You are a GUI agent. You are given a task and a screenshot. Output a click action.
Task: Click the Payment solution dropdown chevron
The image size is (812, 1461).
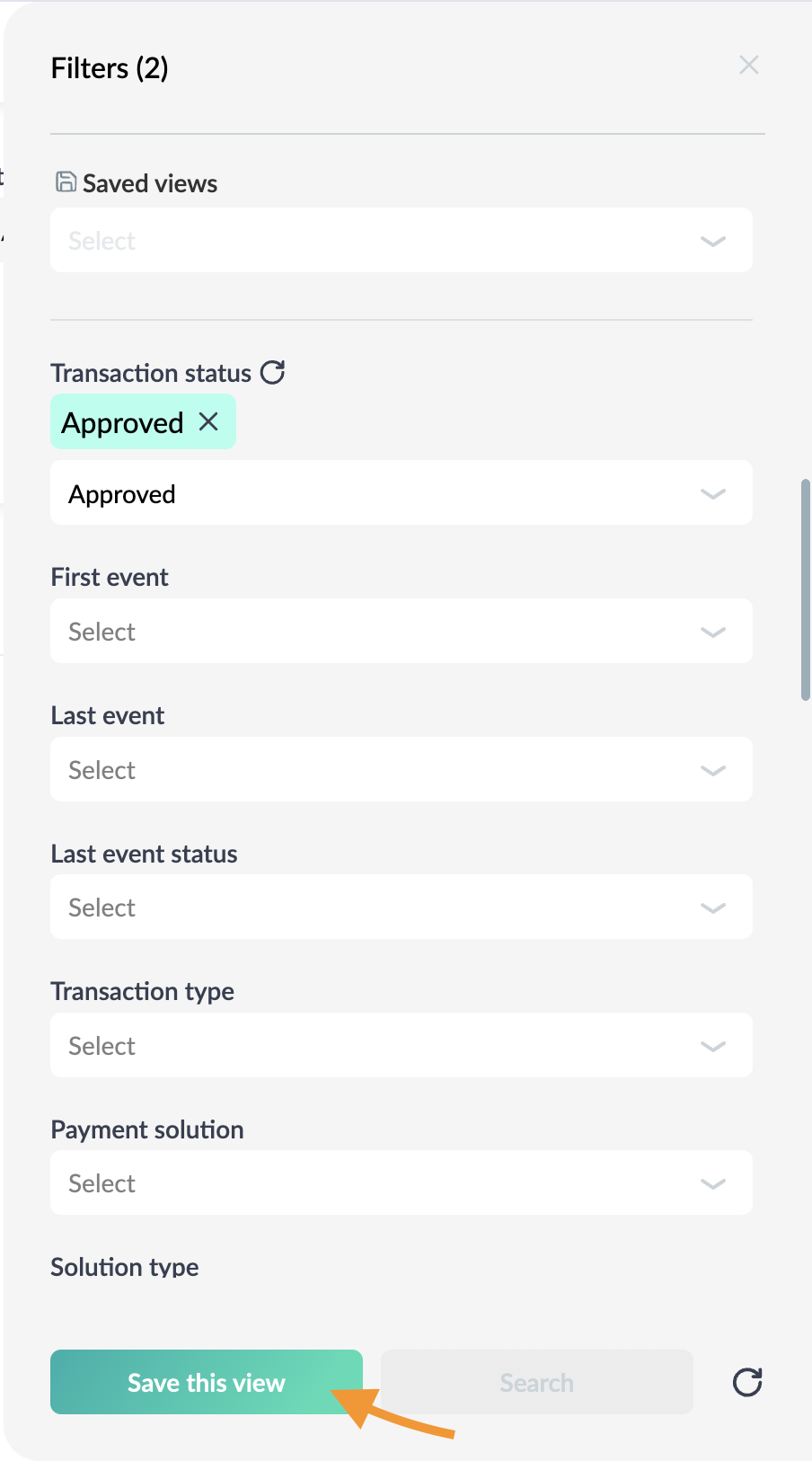pos(713,1183)
